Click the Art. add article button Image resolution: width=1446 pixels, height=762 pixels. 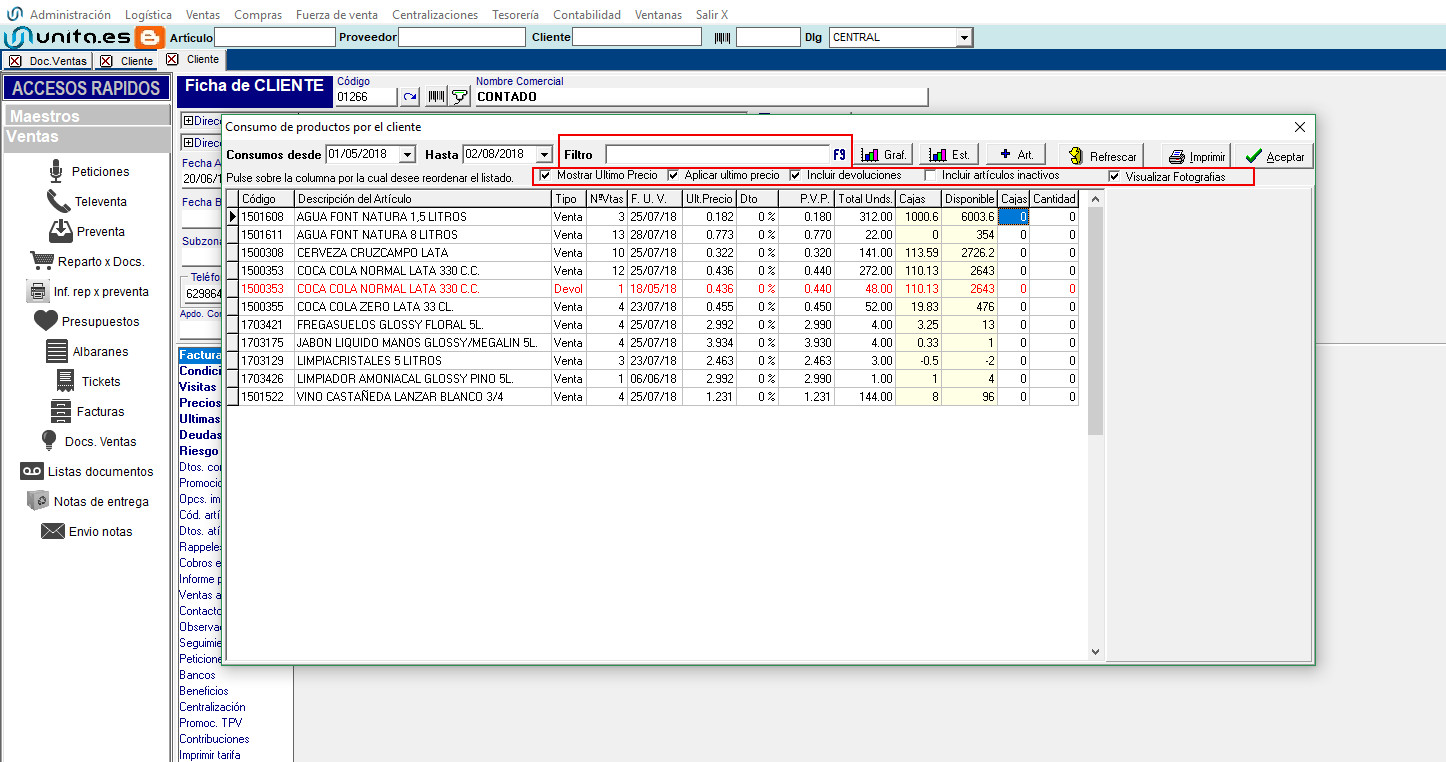1016,155
